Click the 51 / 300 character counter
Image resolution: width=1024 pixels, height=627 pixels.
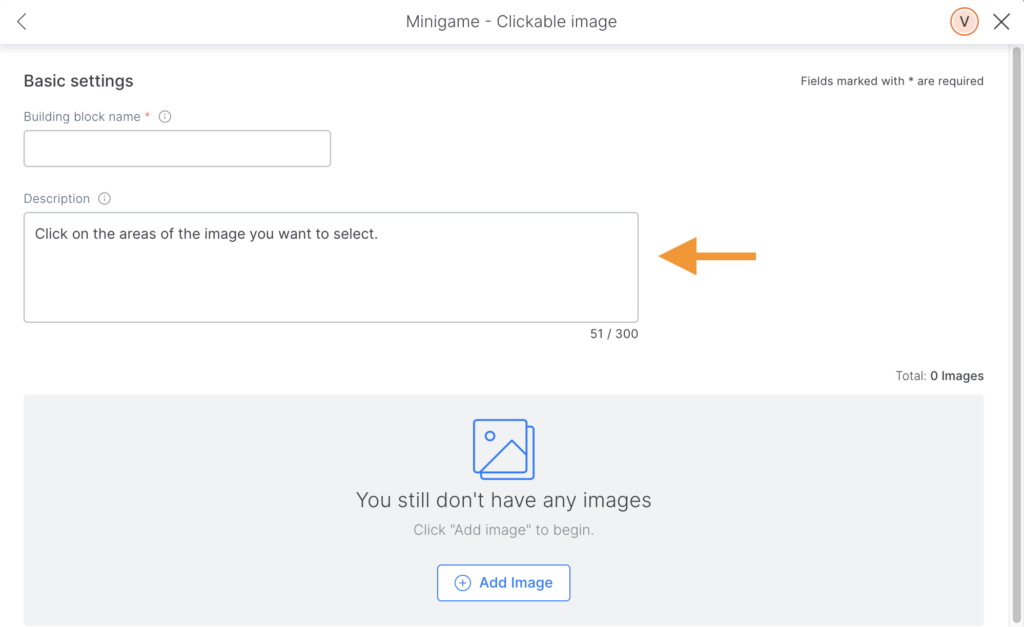pos(613,334)
